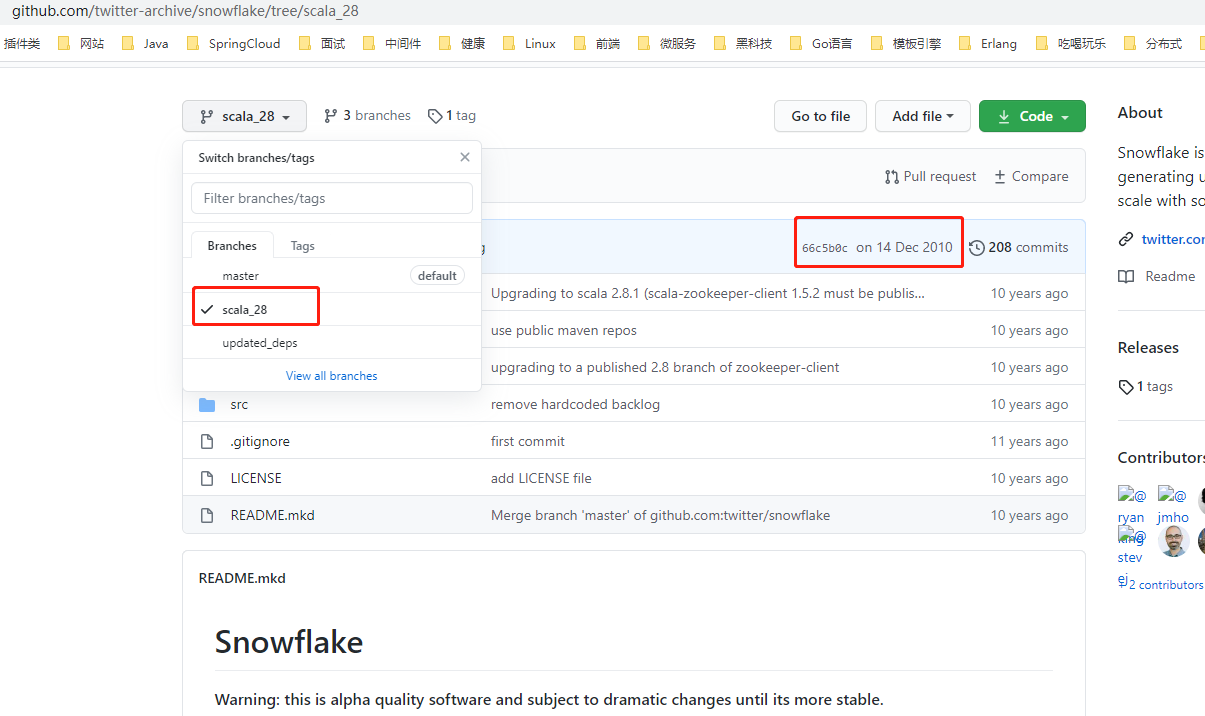Screen dimensions: 1205x716
Task: Open the 'Upgrading to scala 2.8.1' commit
Action: click(708, 293)
